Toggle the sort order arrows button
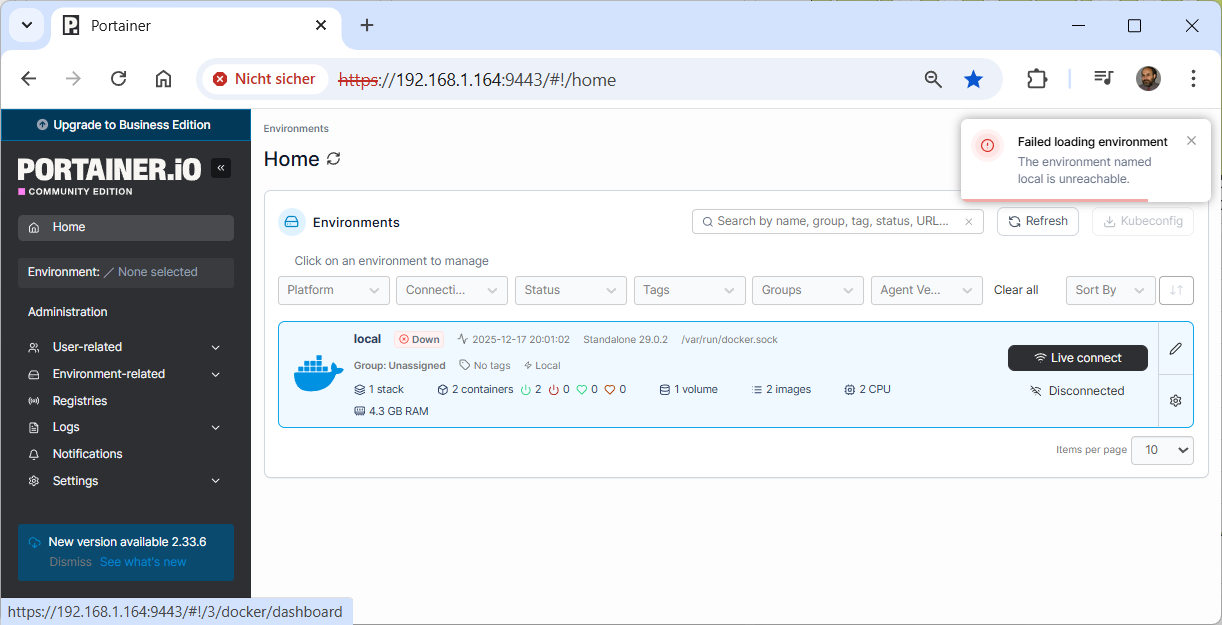 [1176, 290]
